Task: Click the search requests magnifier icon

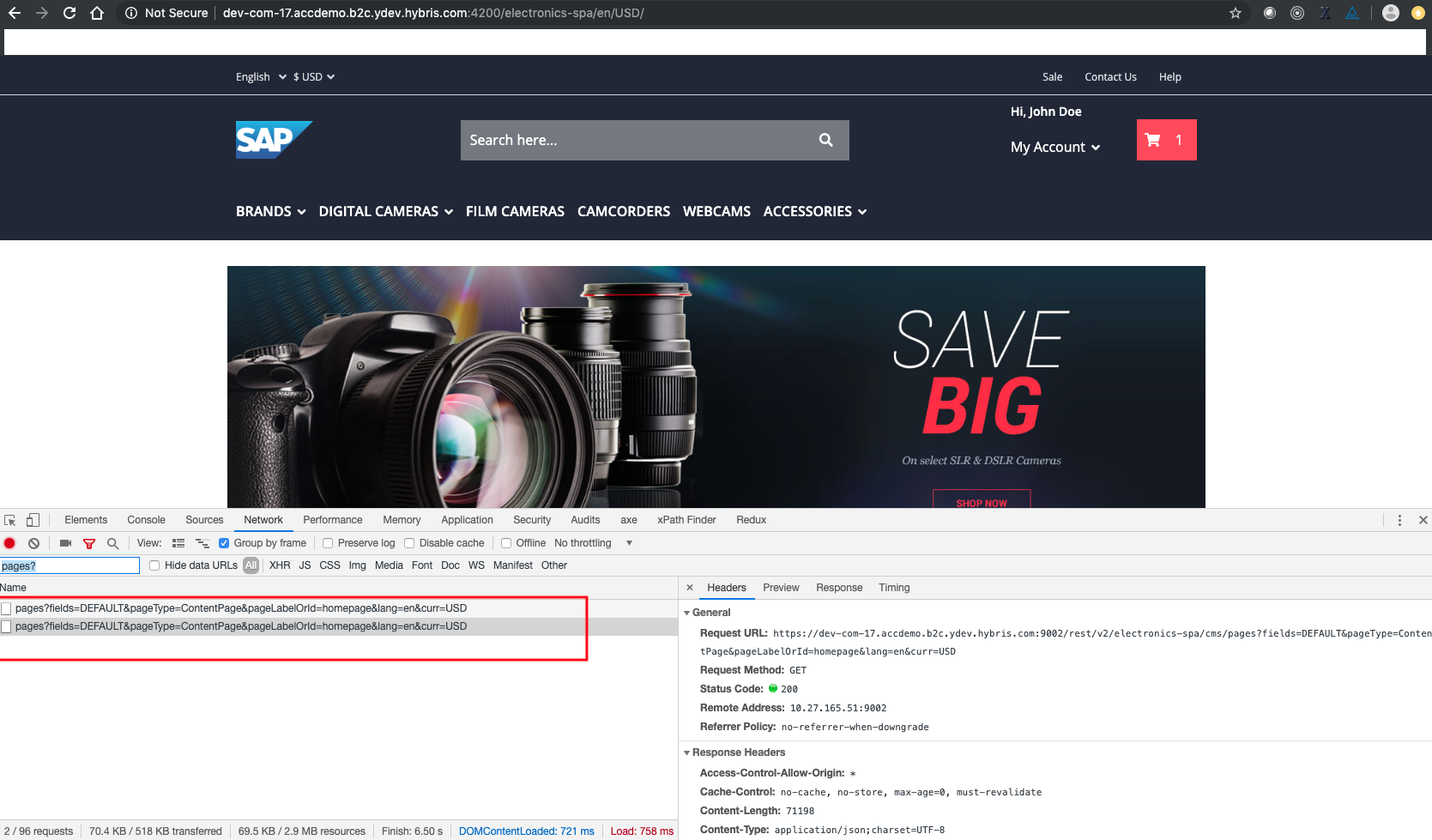Action: click(112, 543)
